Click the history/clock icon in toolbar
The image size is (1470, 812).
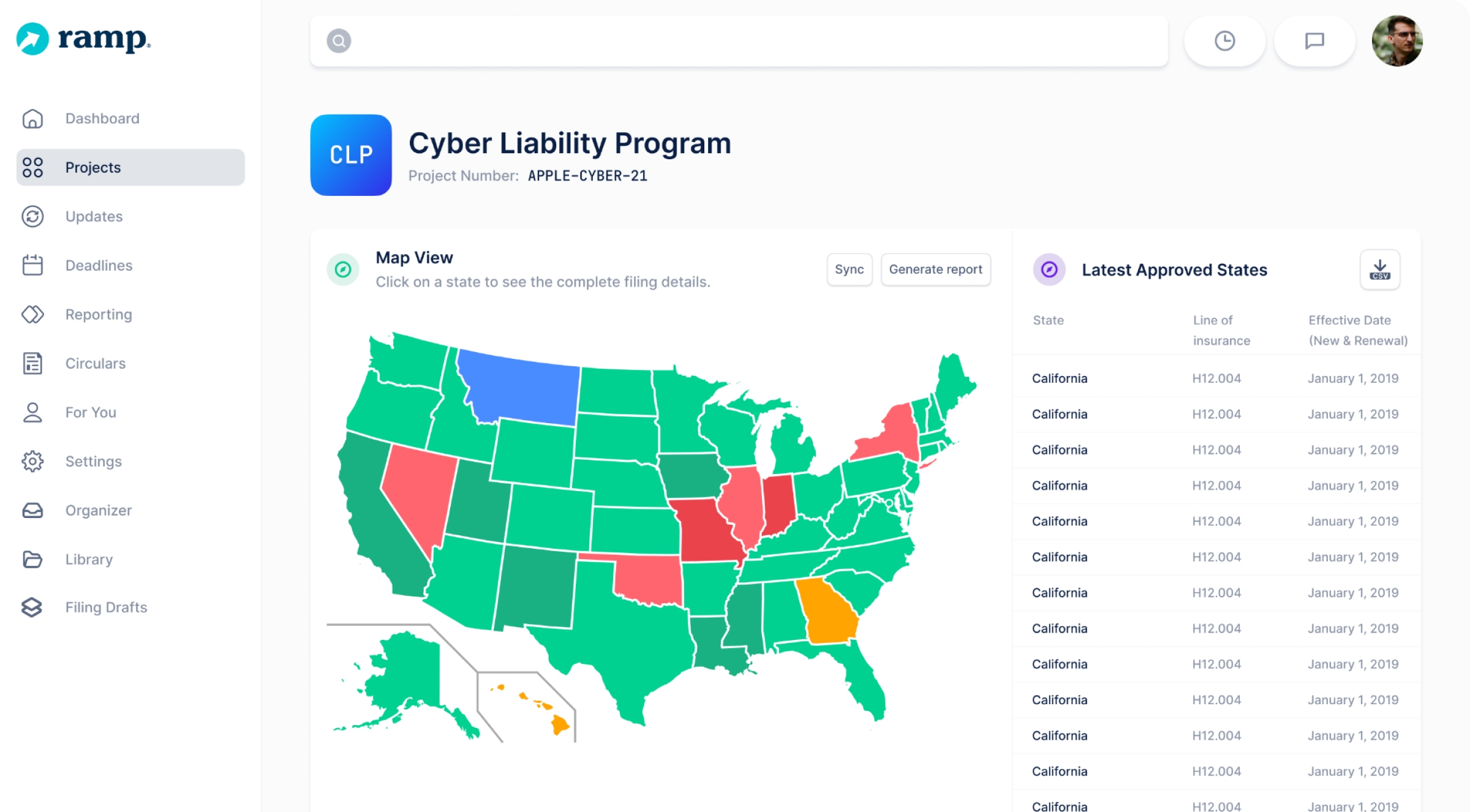[1224, 40]
